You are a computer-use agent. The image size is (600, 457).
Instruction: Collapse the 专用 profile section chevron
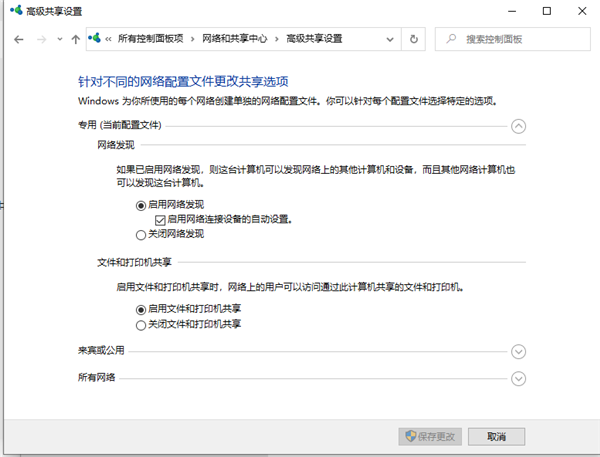518,126
